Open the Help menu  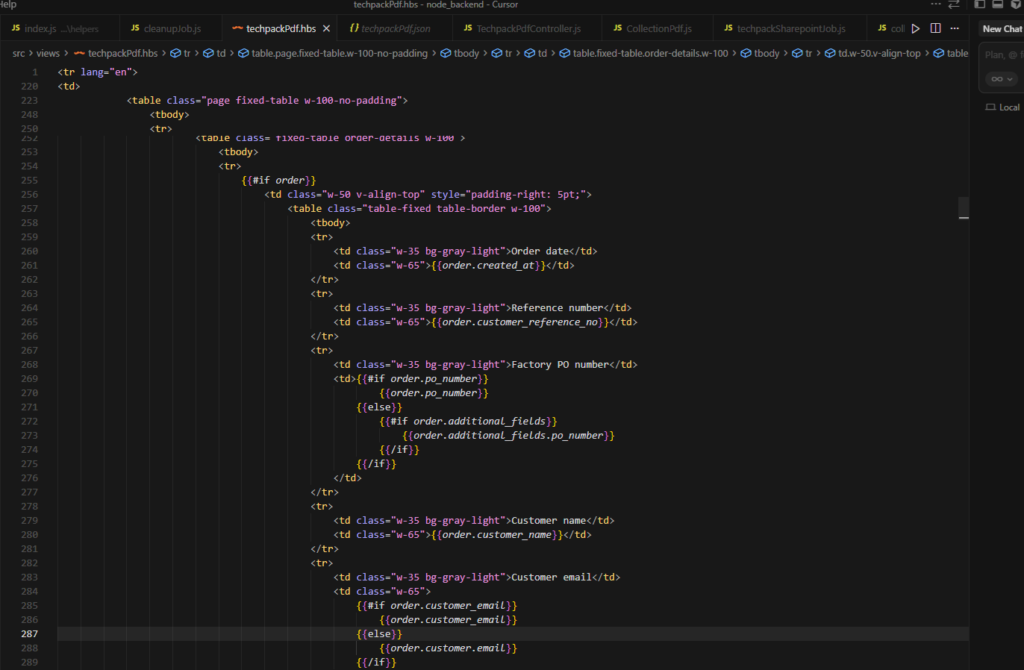6,4
